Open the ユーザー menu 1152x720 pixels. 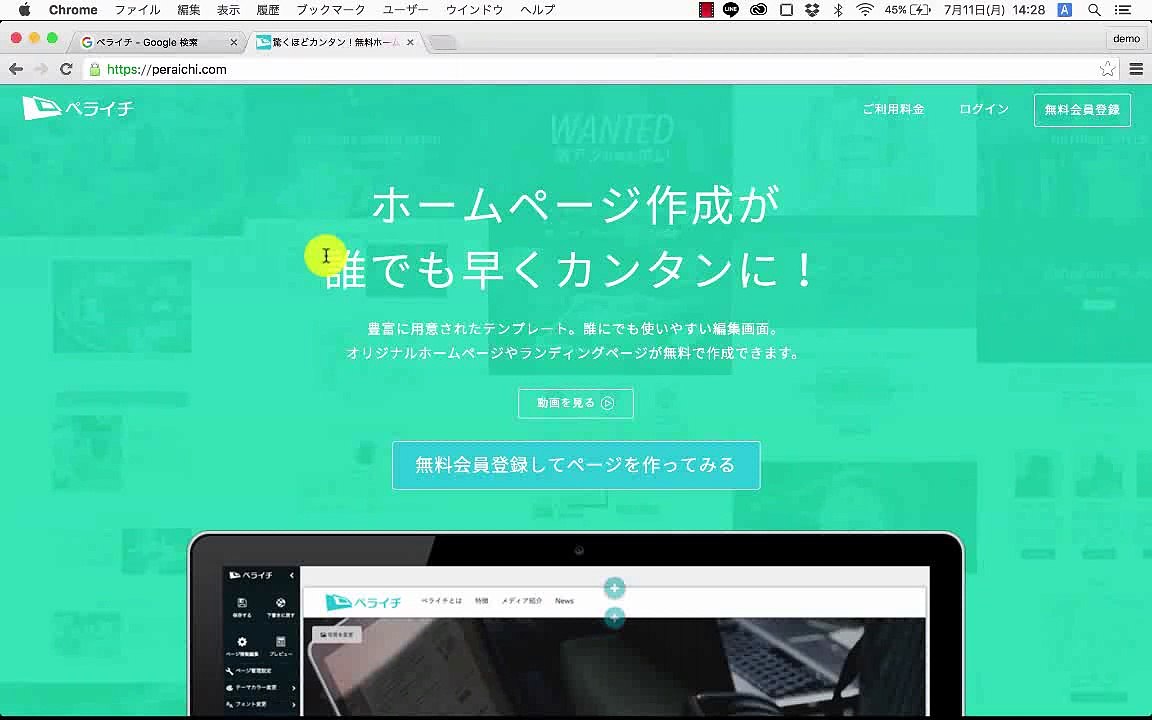point(406,10)
